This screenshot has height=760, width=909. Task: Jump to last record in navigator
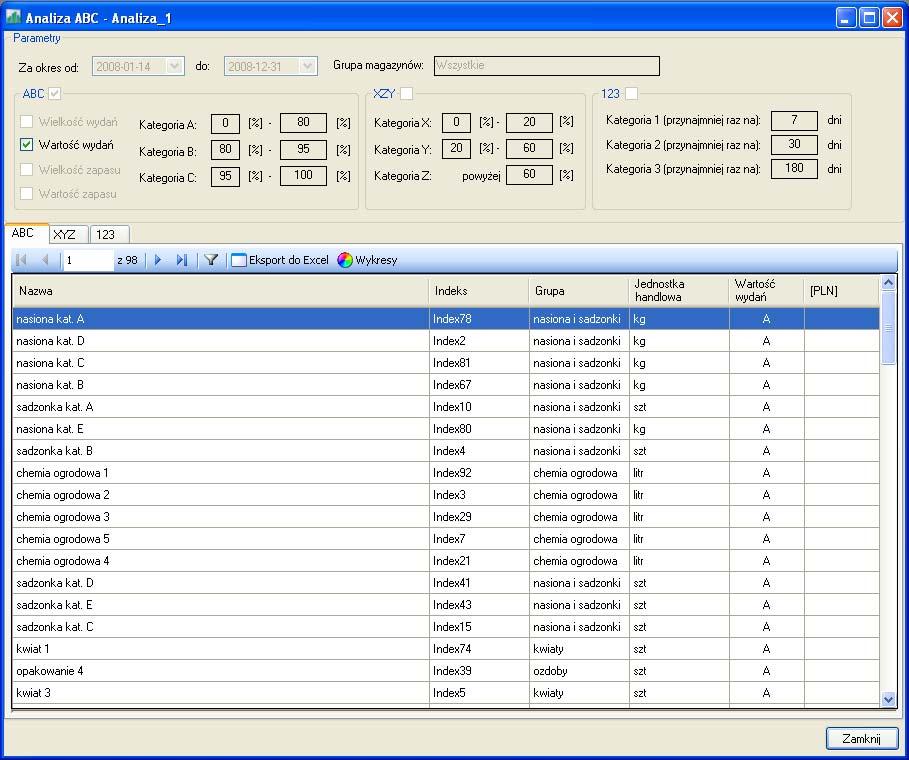181,260
